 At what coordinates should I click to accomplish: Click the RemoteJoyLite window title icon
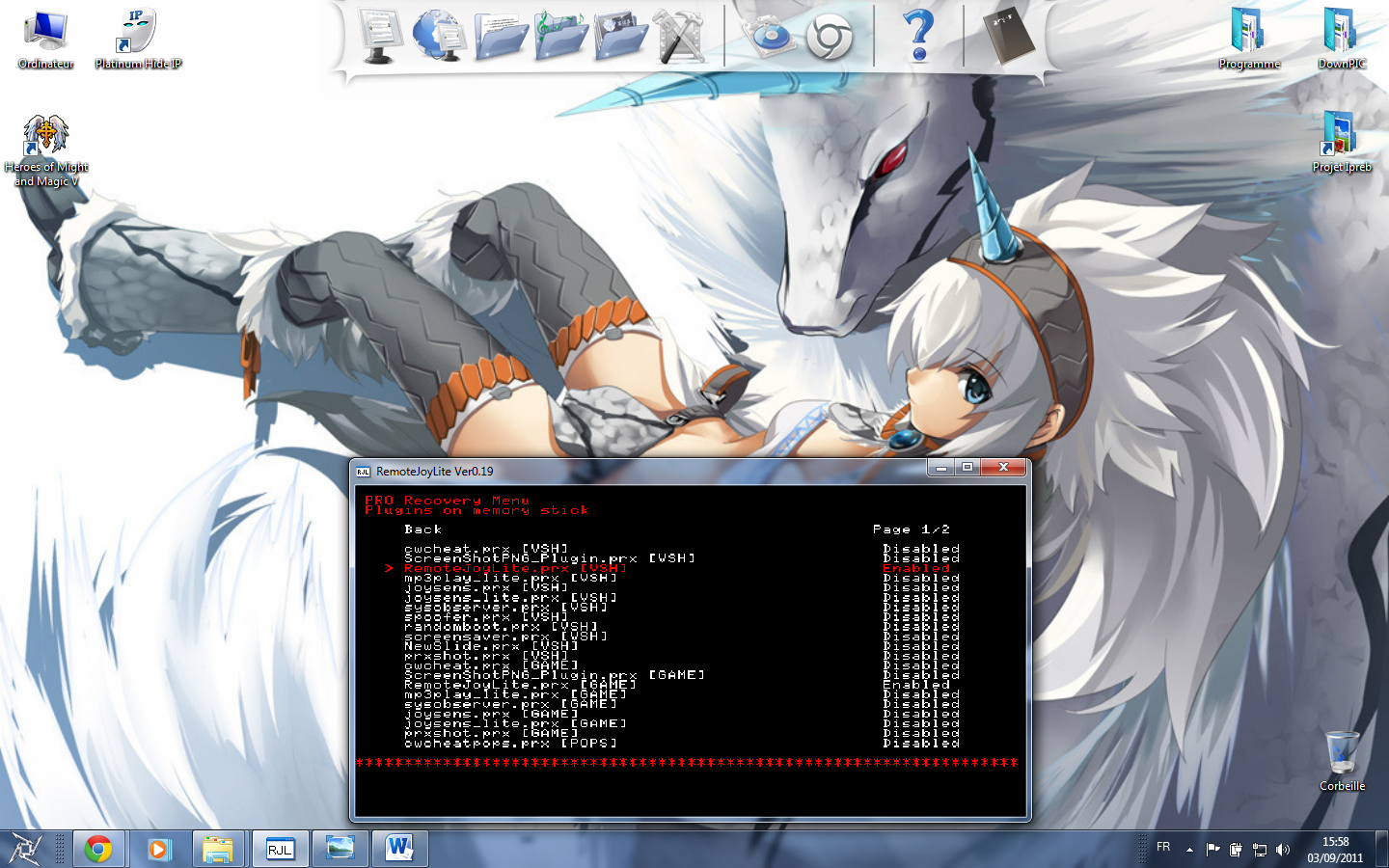click(363, 472)
